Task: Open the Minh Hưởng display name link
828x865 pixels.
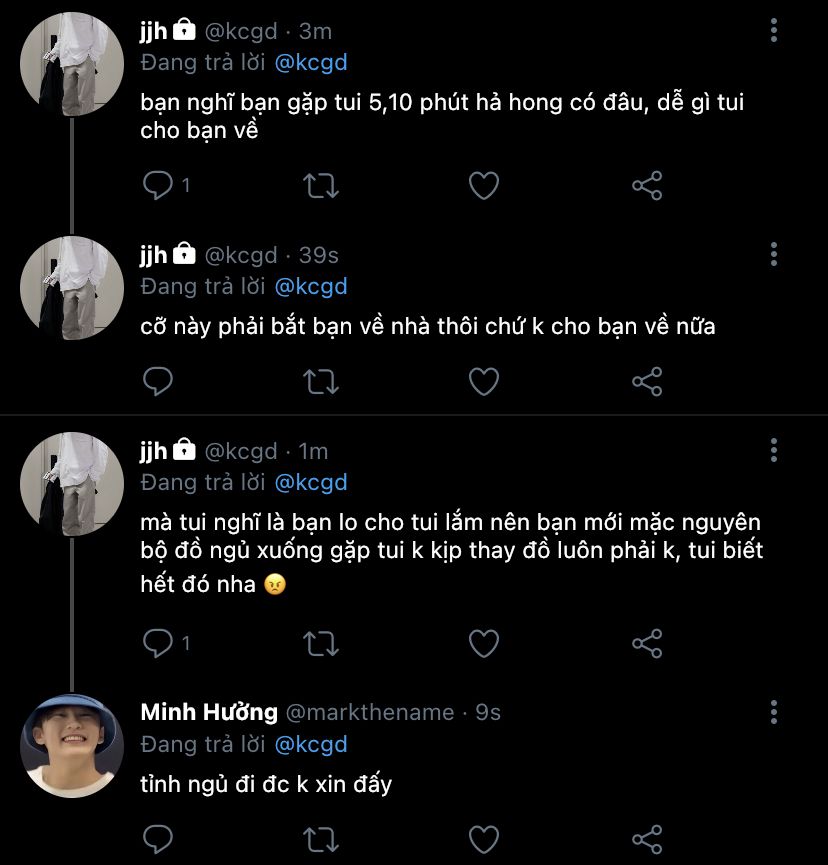Action: click(x=209, y=712)
